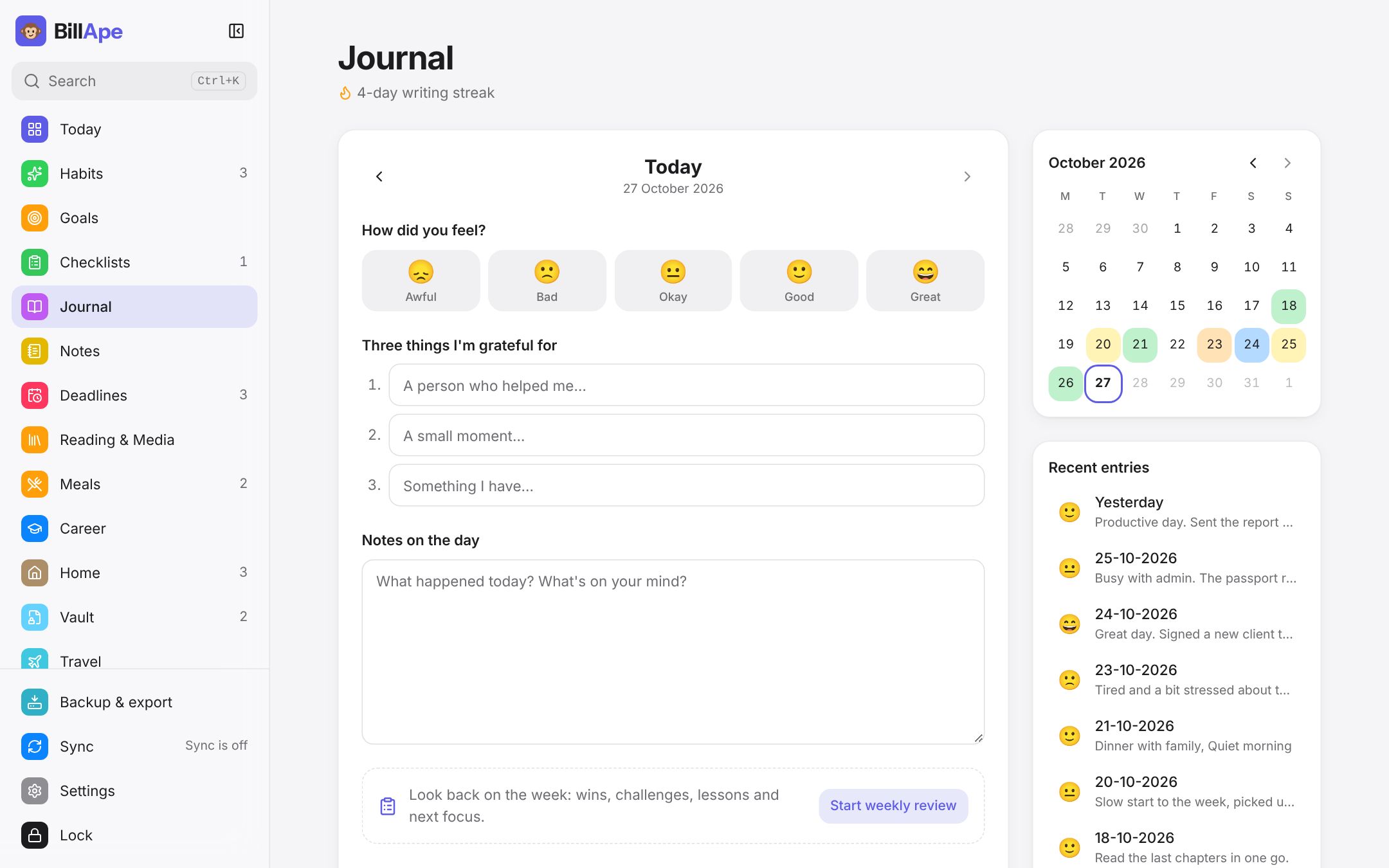The image size is (1389, 868).
Task: Open the 23-10-2026 recent entry
Action: pos(1176,680)
